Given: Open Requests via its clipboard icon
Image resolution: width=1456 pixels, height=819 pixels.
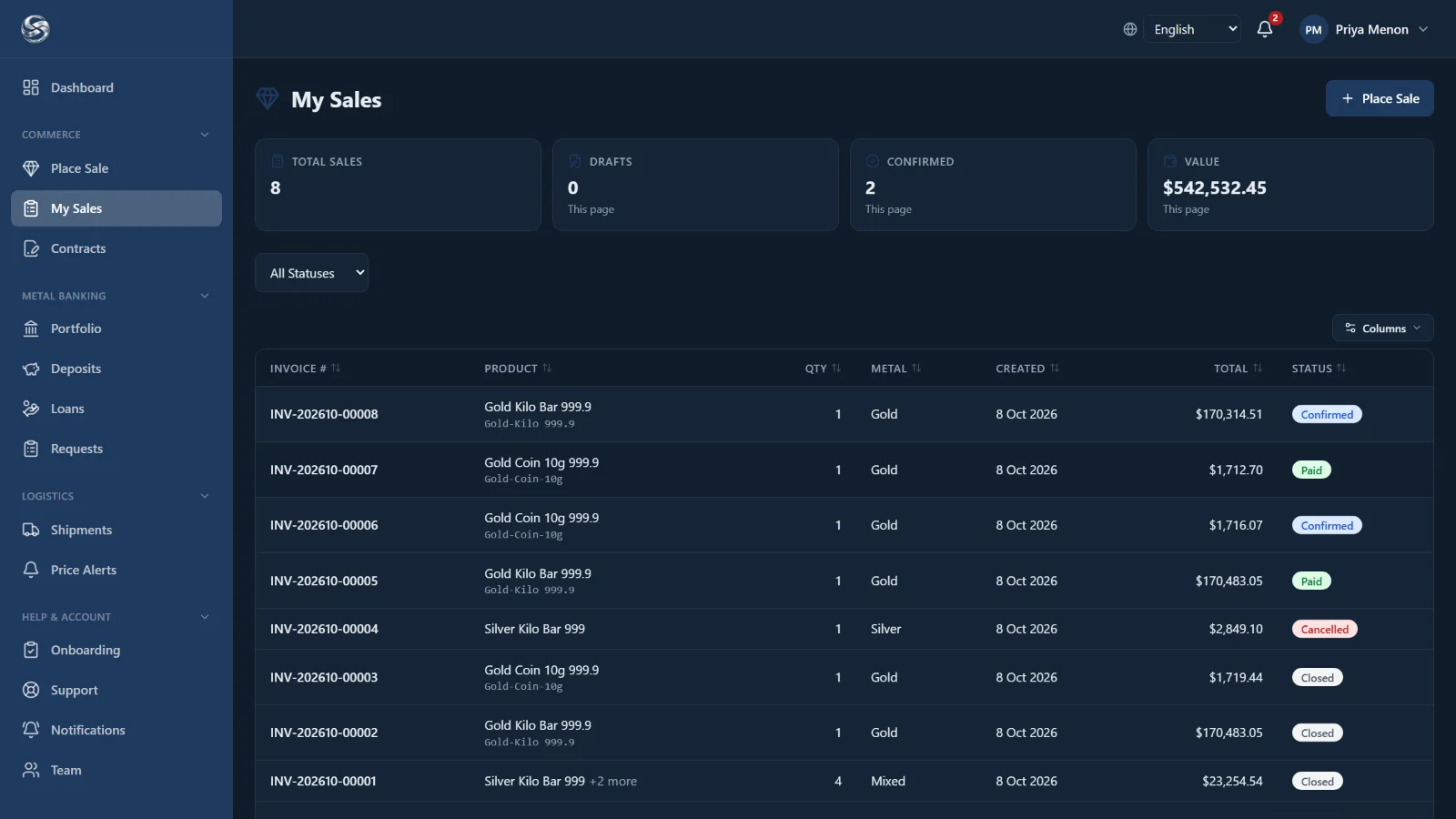Looking at the screenshot, I should (x=31, y=449).
